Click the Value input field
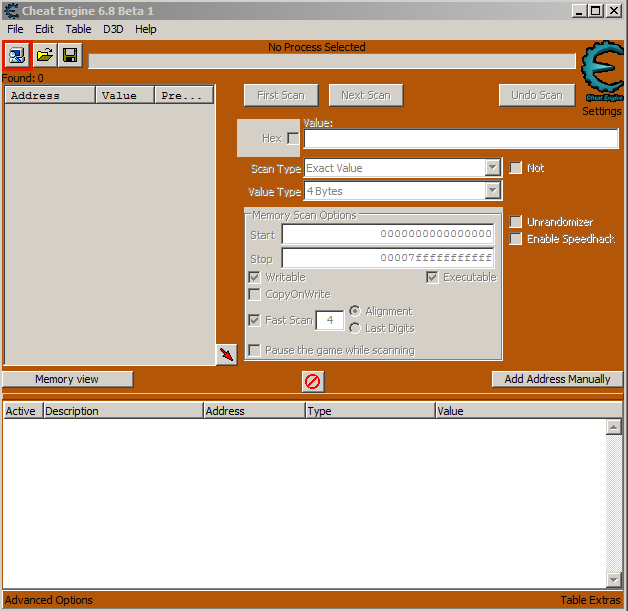The height and width of the screenshot is (611, 628). point(461,139)
